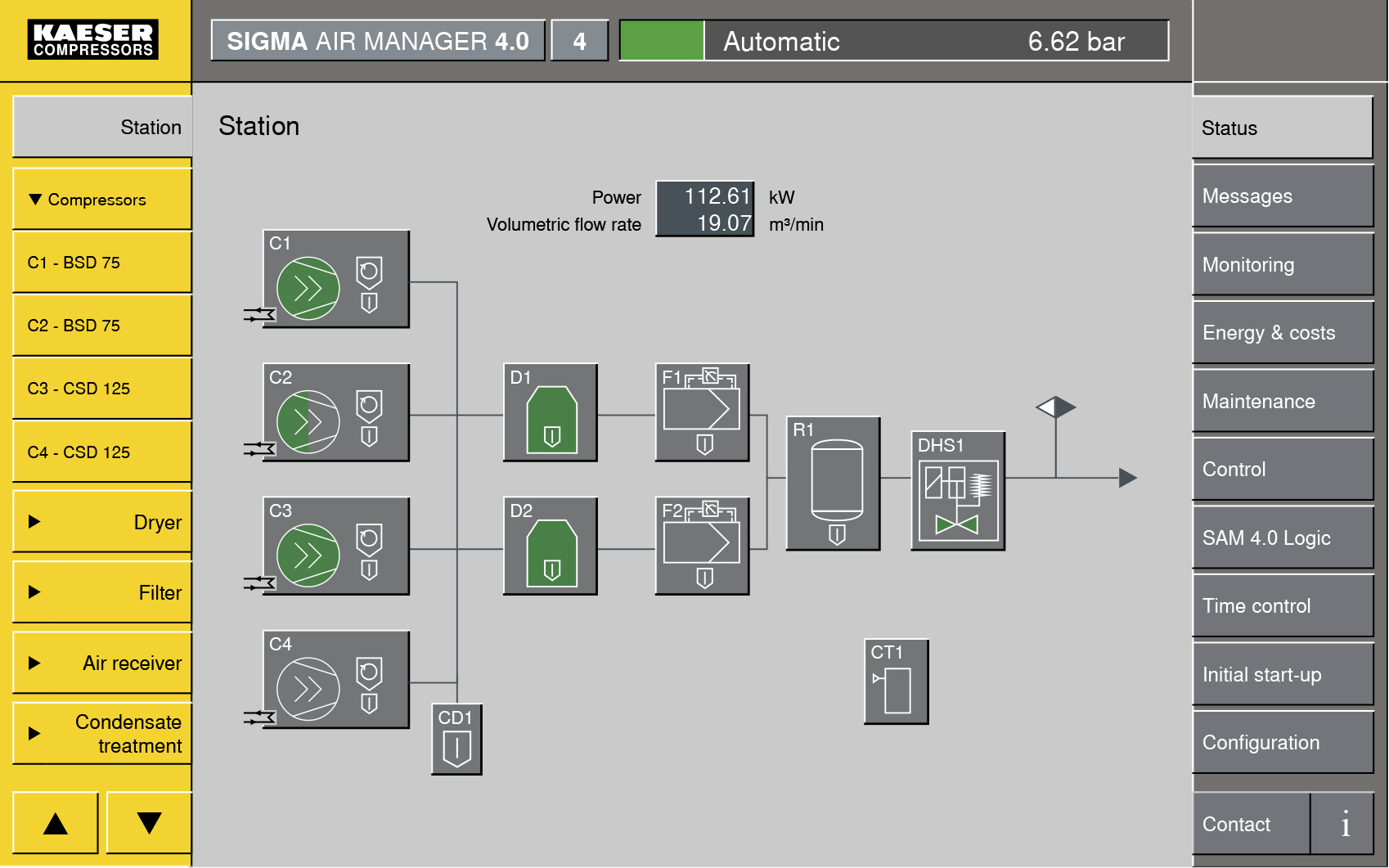Open the Control tab
The image size is (1389, 868).
click(x=1283, y=470)
